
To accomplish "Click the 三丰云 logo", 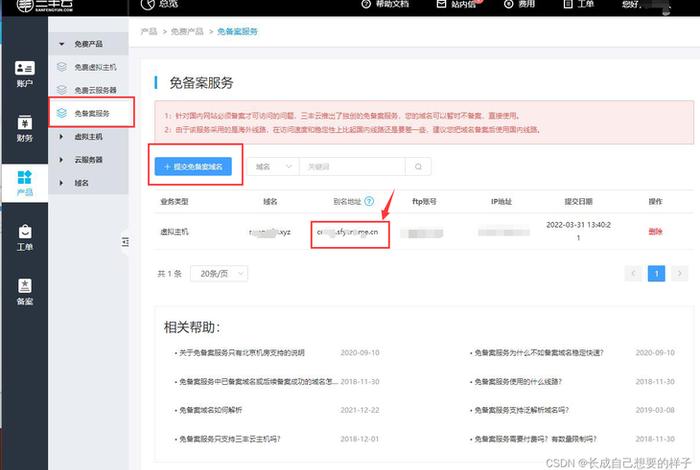I will click(45, 5).
